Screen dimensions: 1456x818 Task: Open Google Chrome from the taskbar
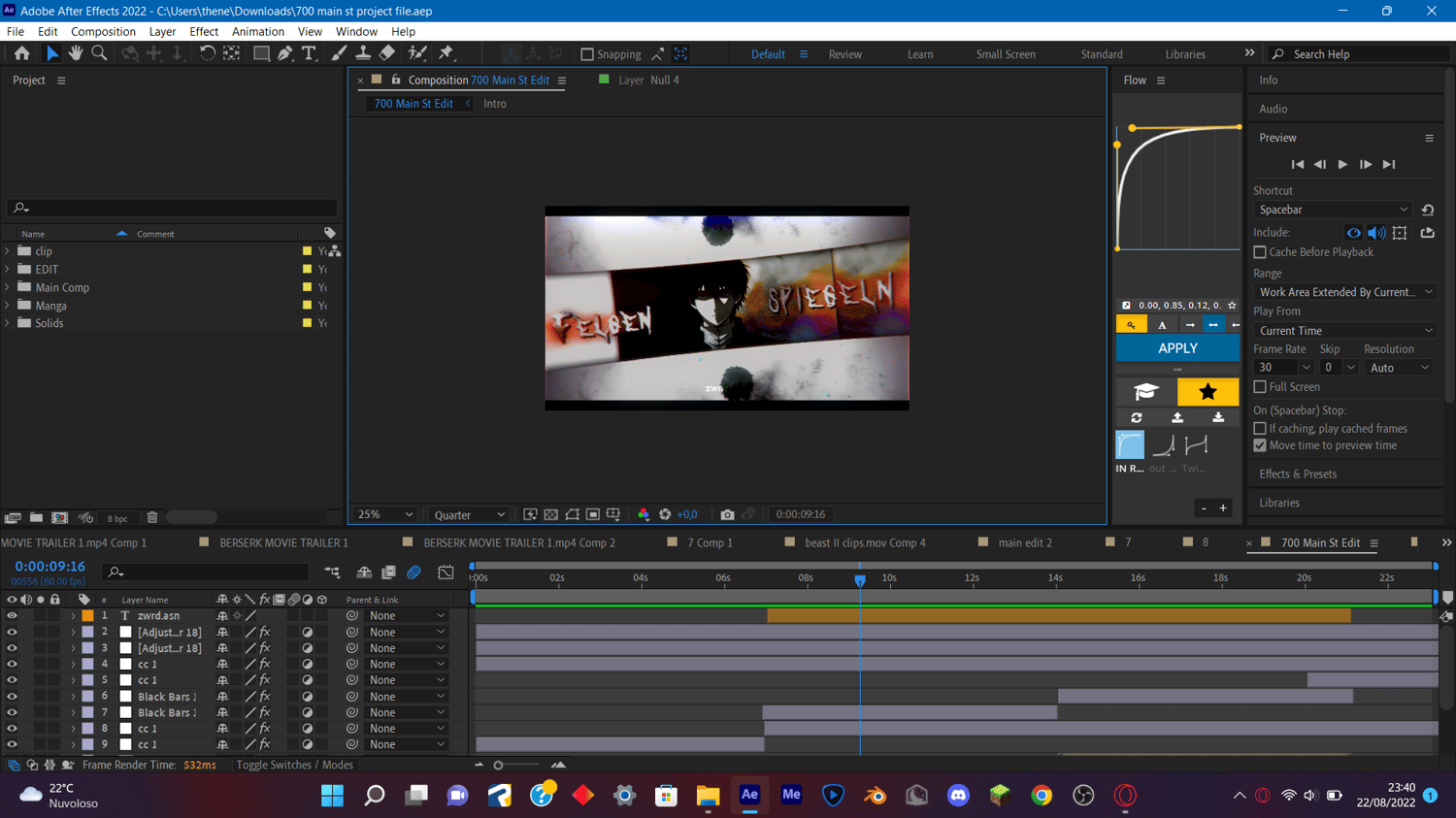coord(1042,795)
